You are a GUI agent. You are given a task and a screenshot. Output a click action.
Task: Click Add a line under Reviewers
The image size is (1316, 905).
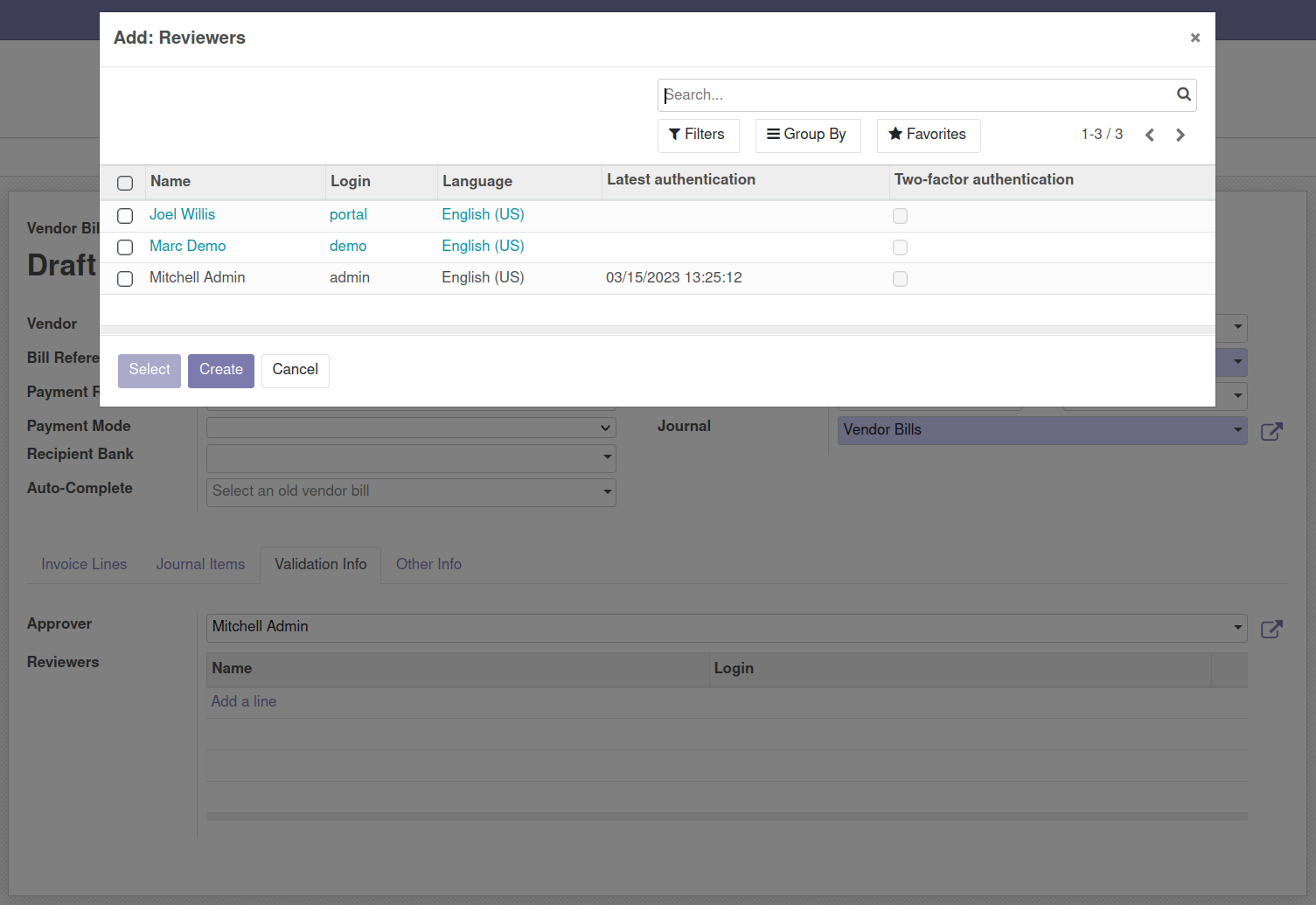pos(244,701)
